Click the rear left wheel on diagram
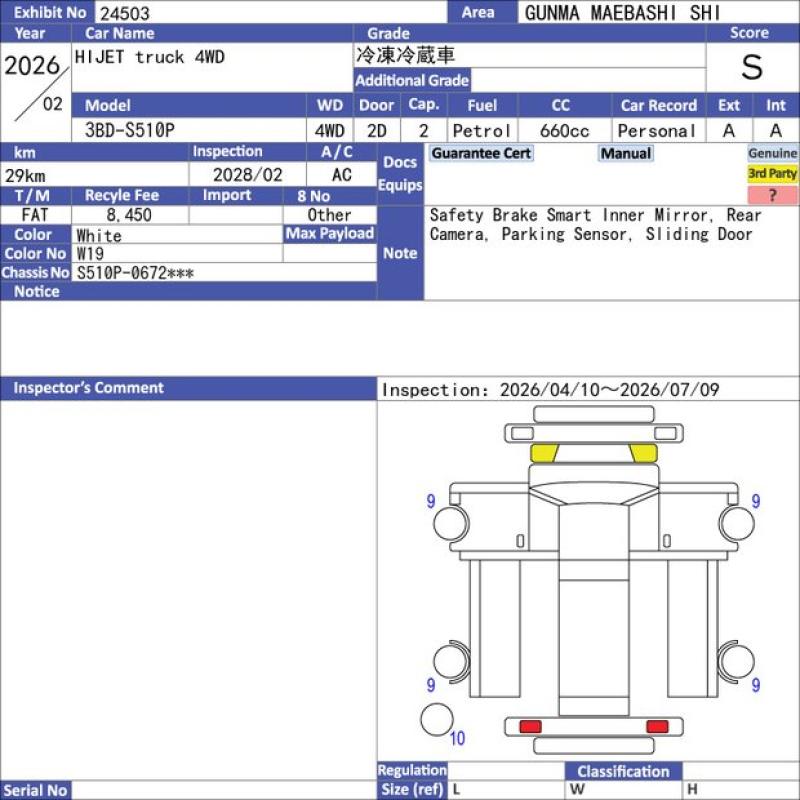The height and width of the screenshot is (800, 800). (451, 661)
